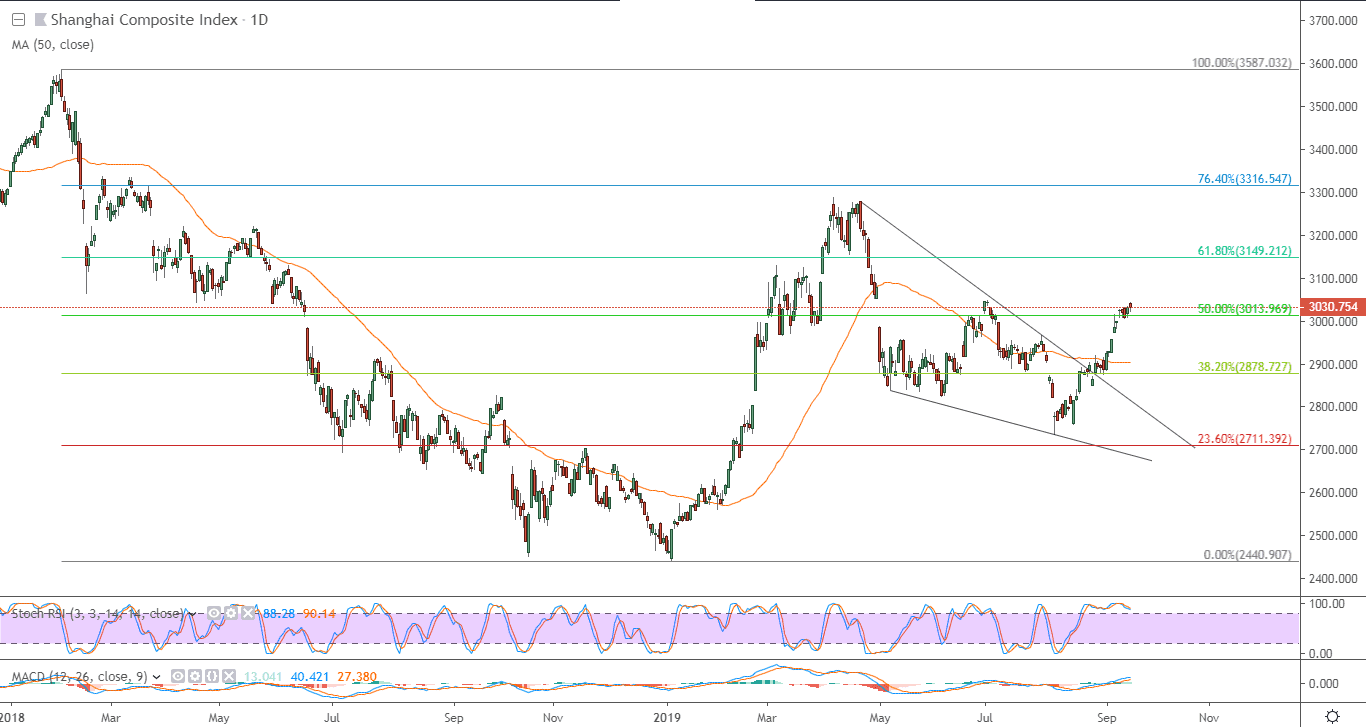Select the MA (50, close) indicator label
The width and height of the screenshot is (1366, 727).
click(52, 44)
